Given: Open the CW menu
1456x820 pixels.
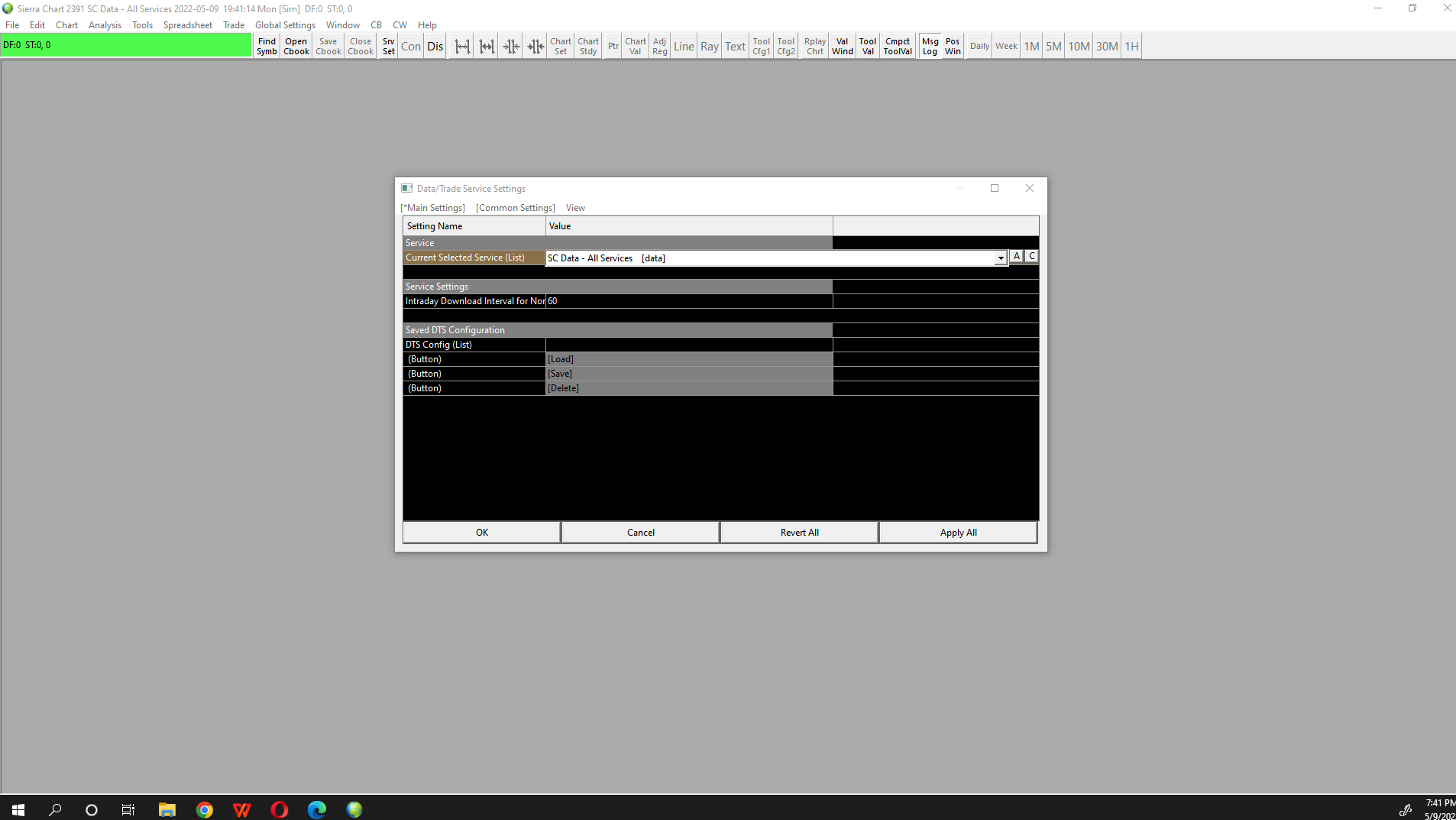Looking at the screenshot, I should [400, 25].
